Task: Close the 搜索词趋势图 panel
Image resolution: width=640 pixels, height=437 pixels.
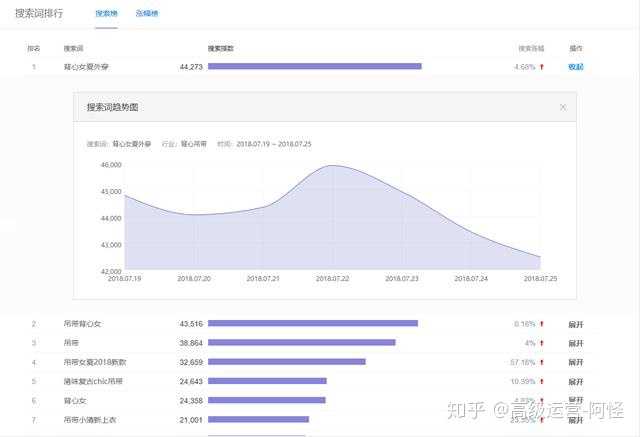Action: [562, 107]
